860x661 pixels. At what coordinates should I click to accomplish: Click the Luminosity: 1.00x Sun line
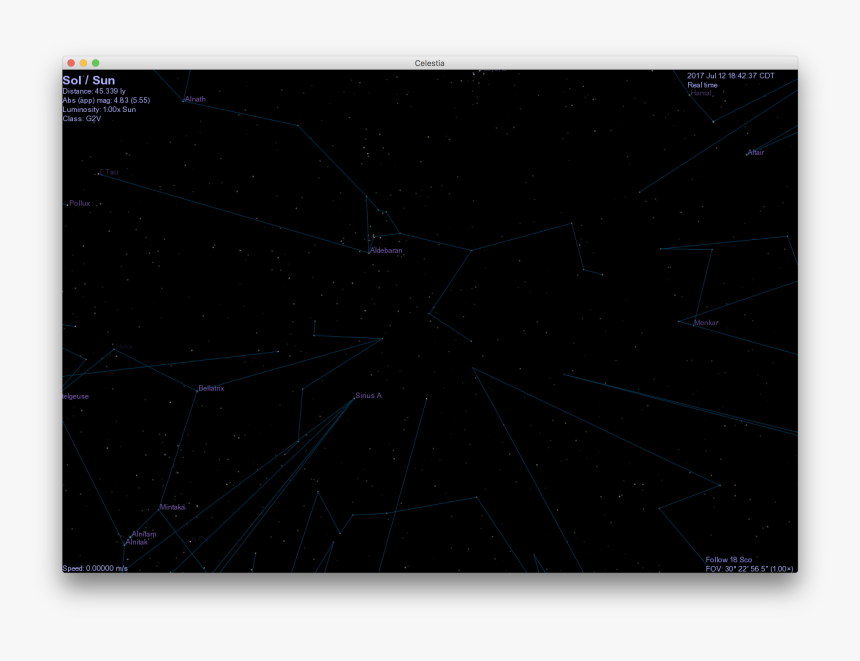pos(99,109)
